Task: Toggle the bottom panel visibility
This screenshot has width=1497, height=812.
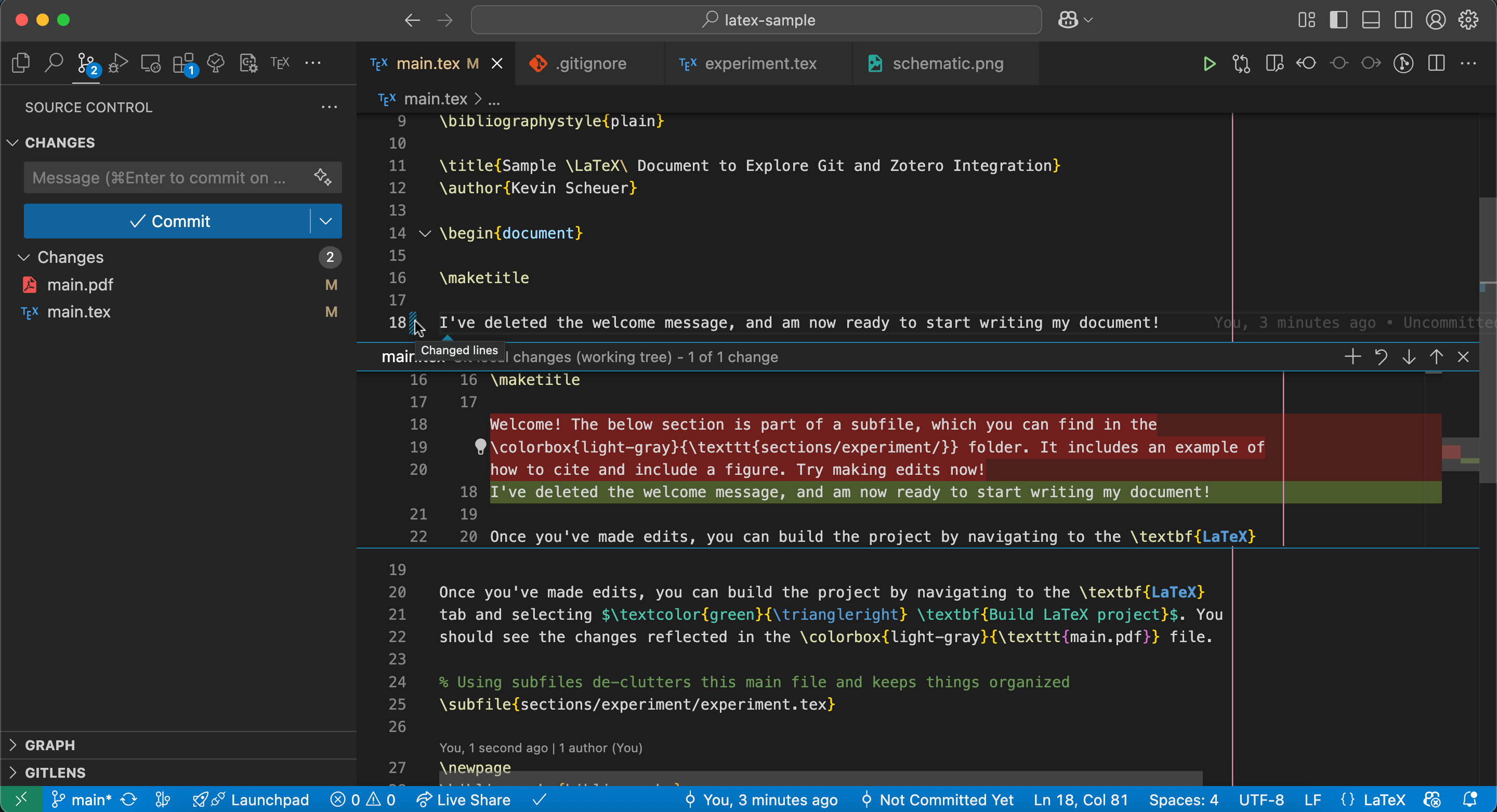Action: tap(1371, 20)
